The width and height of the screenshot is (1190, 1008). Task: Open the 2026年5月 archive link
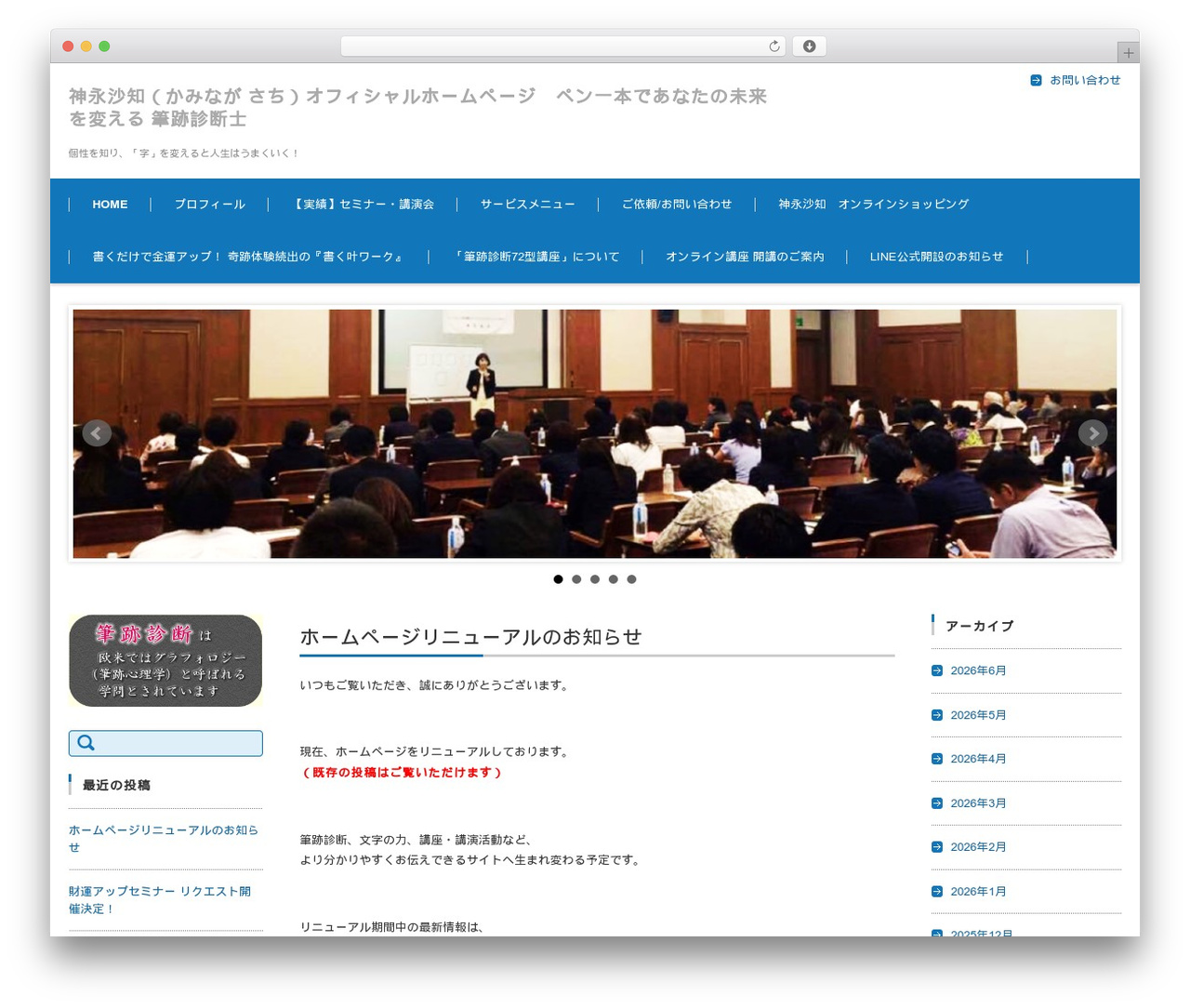coord(978,715)
